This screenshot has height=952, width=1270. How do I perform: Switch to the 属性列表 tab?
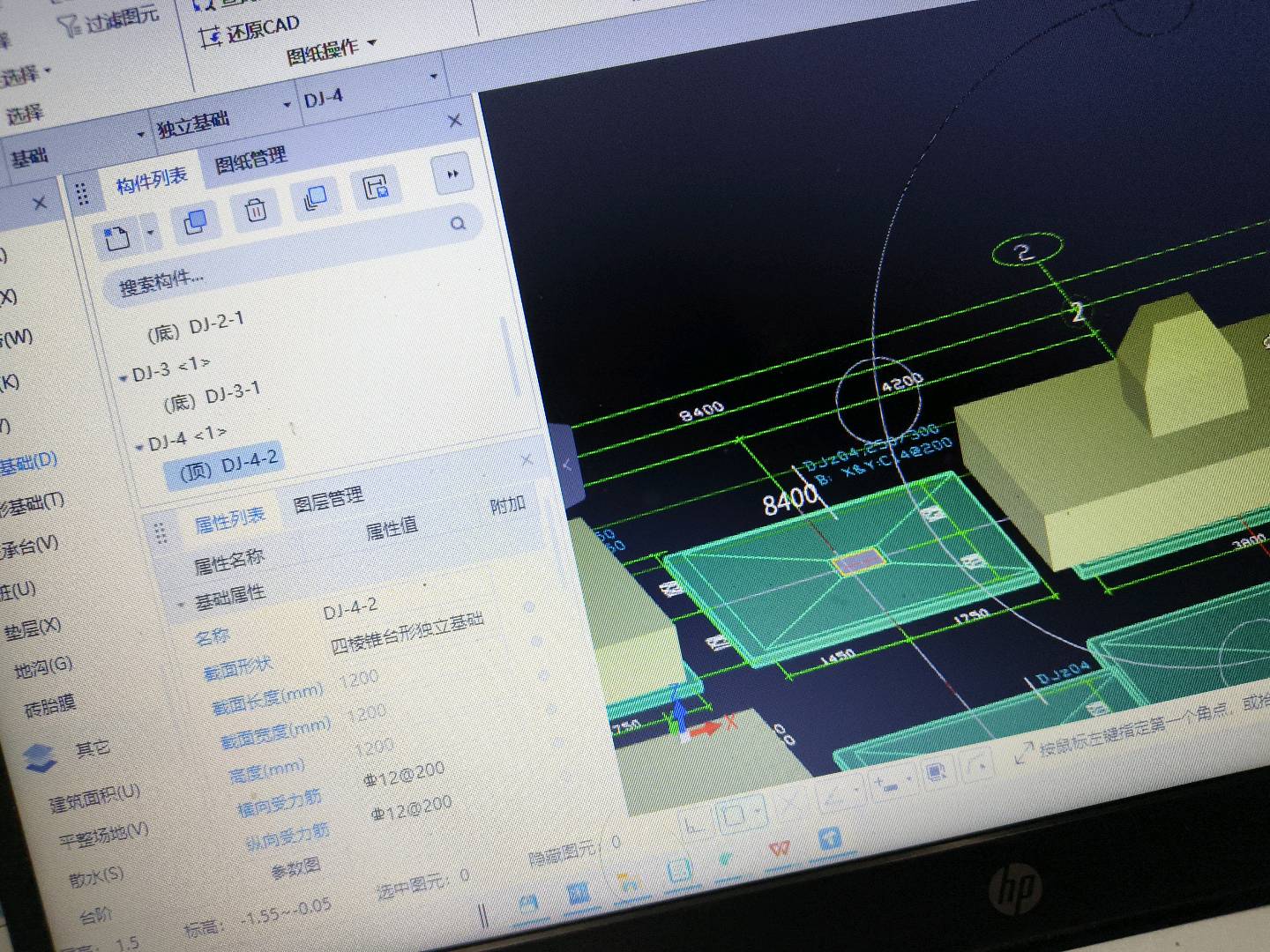[229, 521]
